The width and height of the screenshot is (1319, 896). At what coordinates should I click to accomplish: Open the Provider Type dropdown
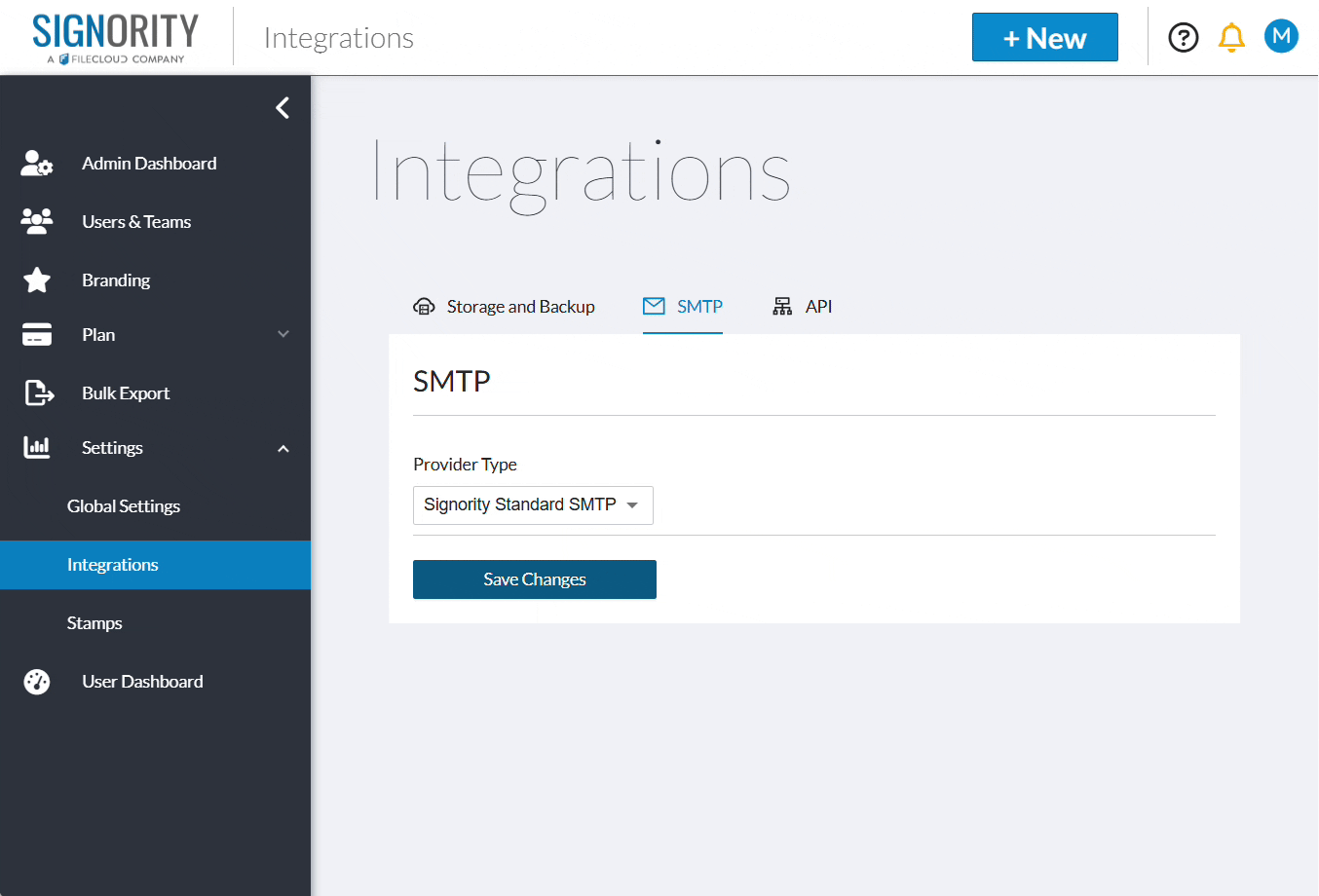533,505
